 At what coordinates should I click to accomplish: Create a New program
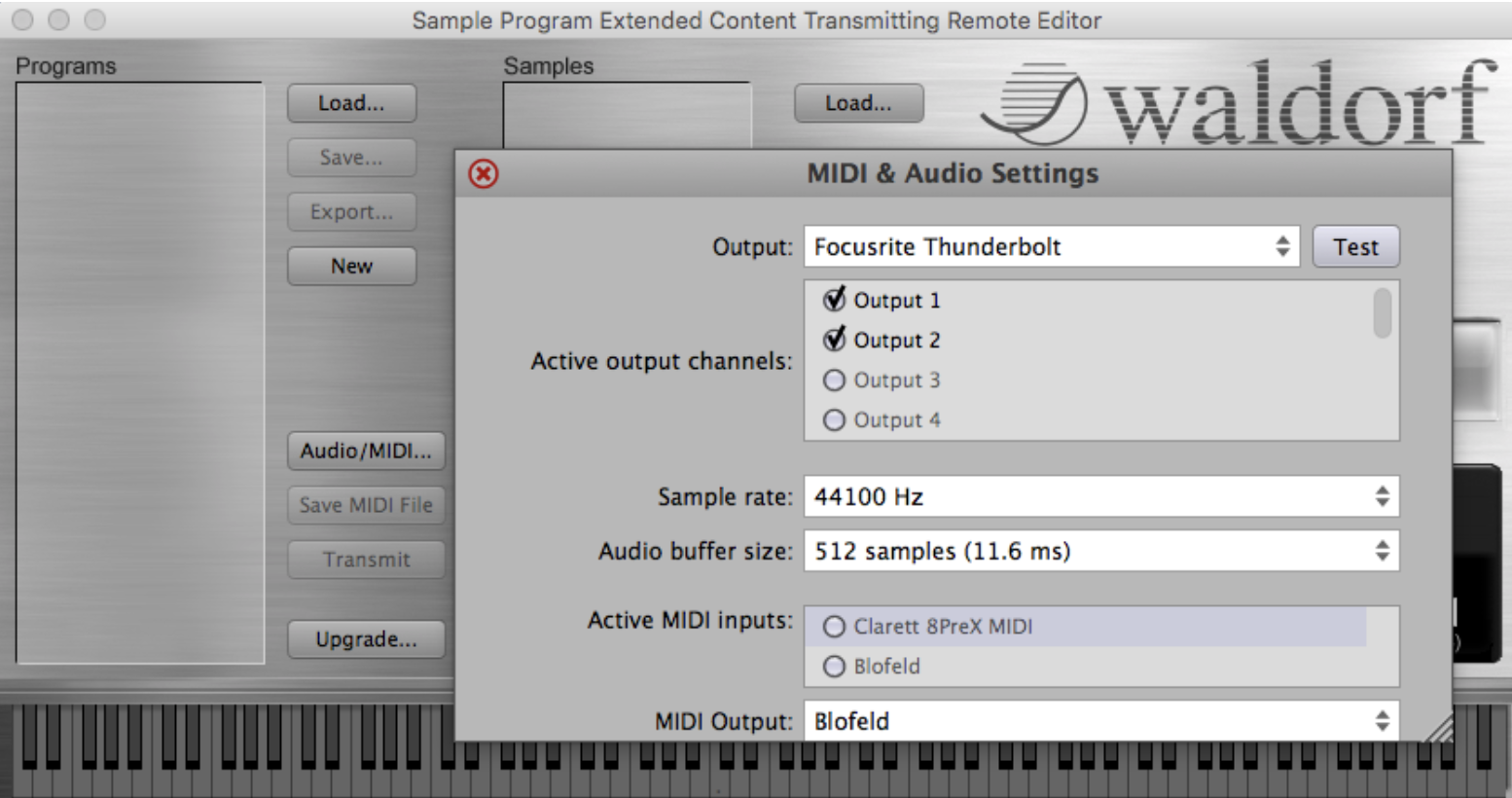pyautogui.click(x=351, y=266)
